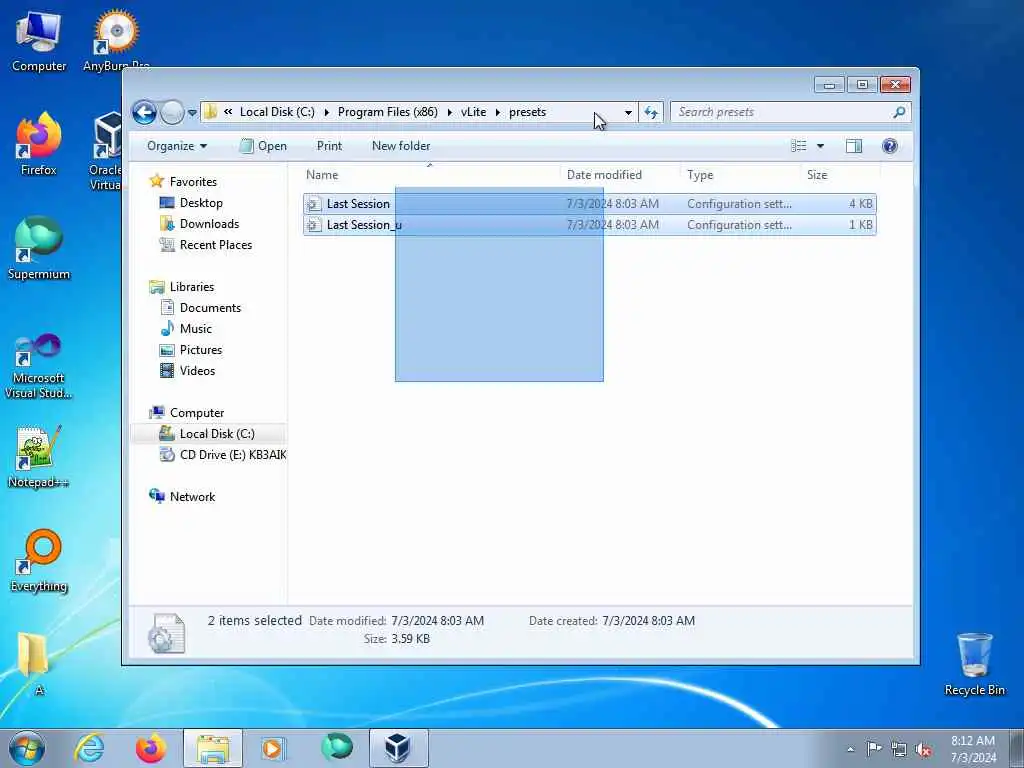Click the Supermium desktop shortcut
Image resolution: width=1024 pixels, height=768 pixels.
39,248
